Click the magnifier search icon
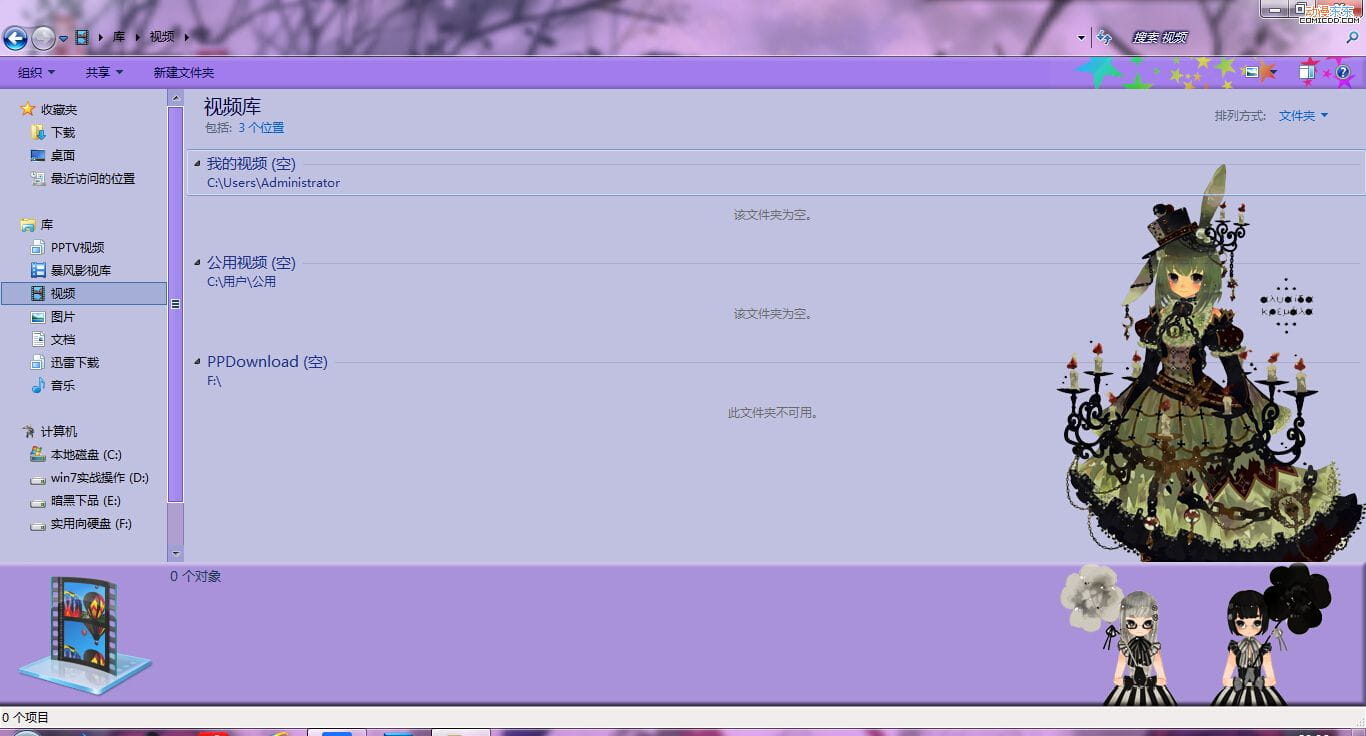1366x736 pixels. [1352, 37]
